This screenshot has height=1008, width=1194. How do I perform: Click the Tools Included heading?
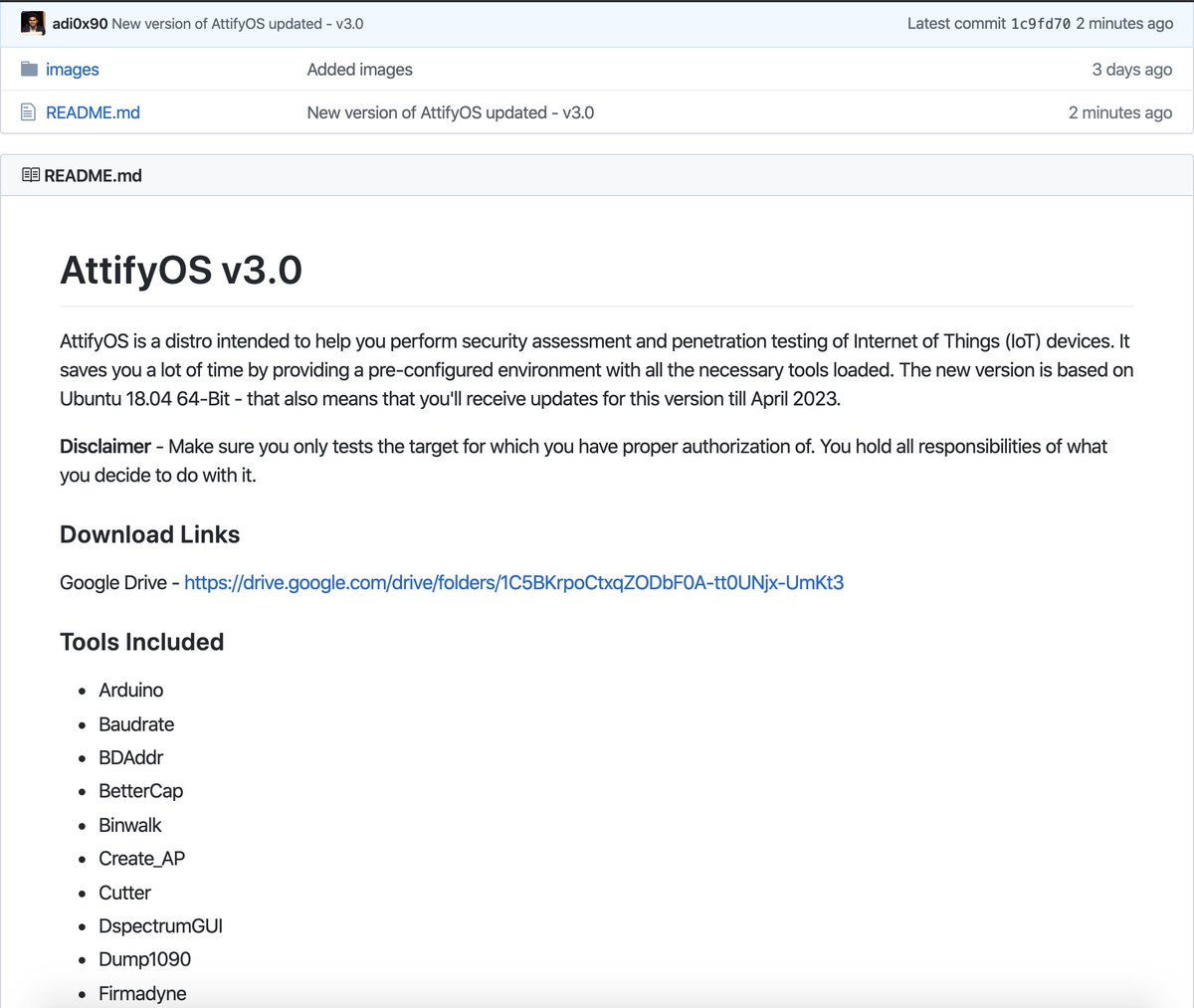141,642
